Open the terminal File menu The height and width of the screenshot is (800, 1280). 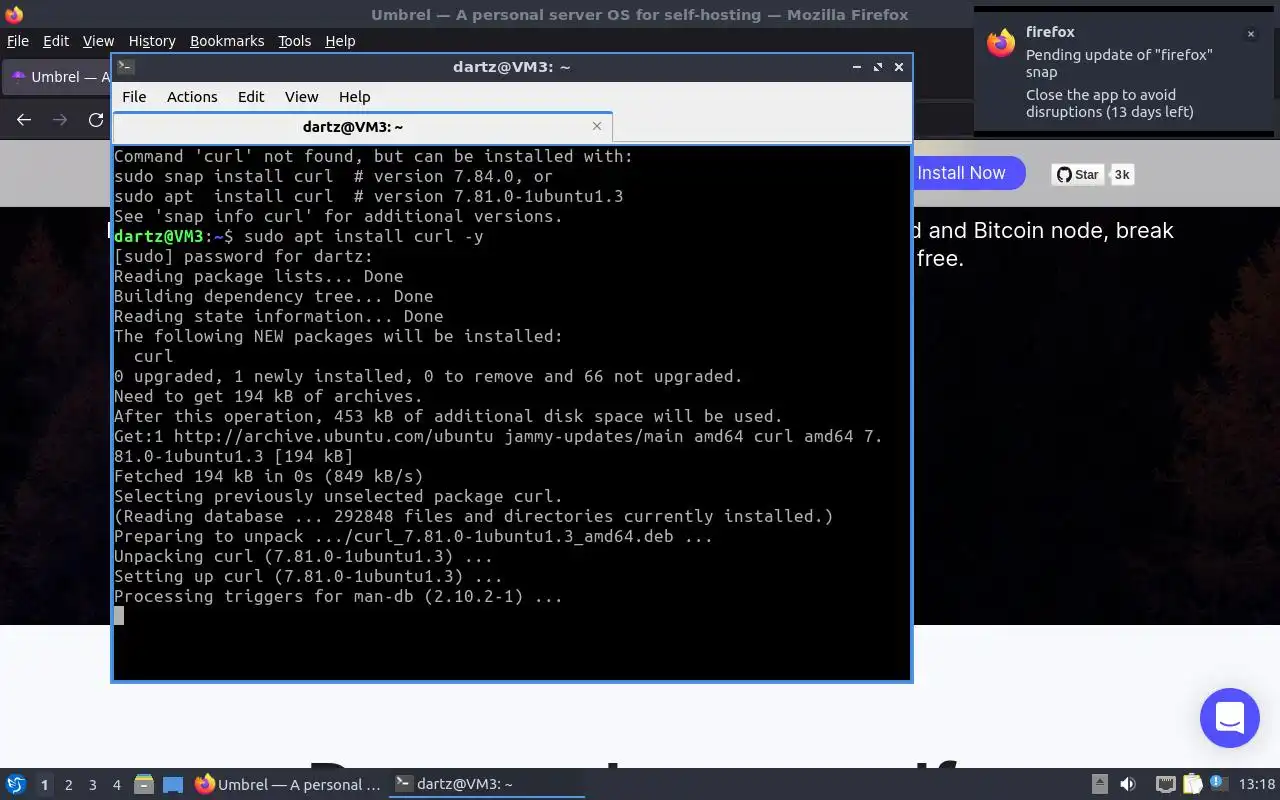[134, 97]
